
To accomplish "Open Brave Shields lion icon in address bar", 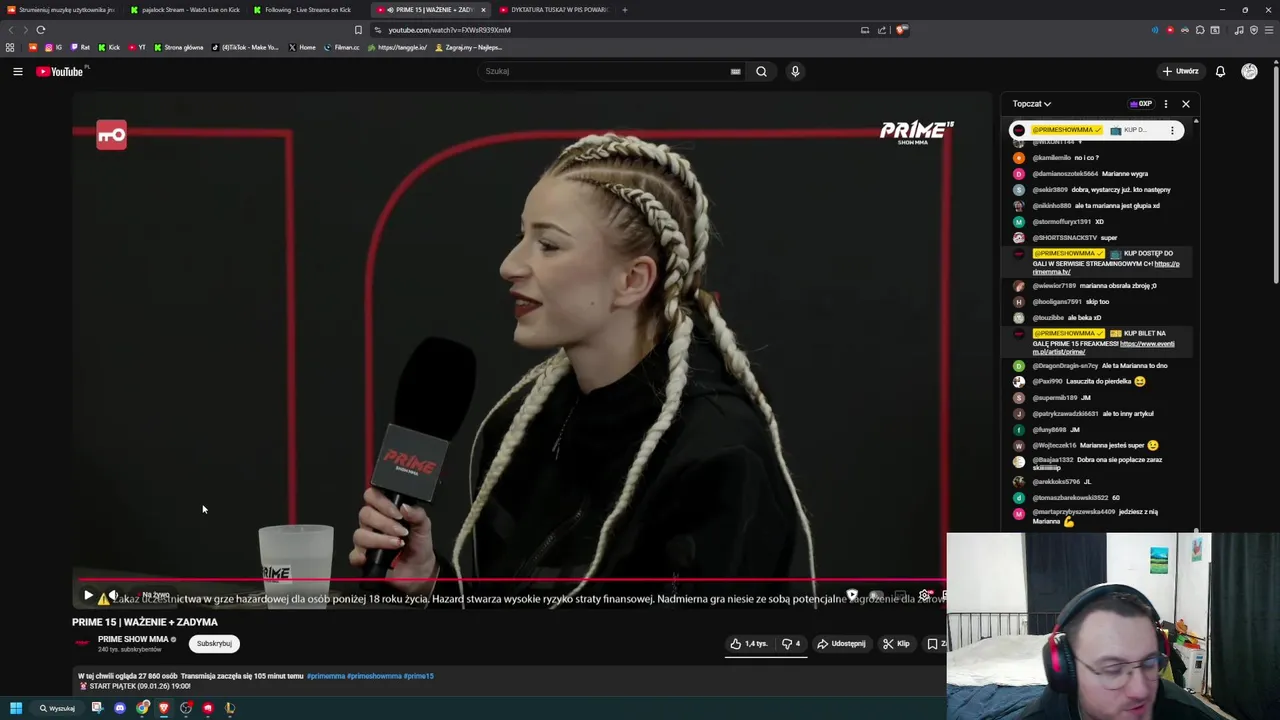I will click(900, 30).
